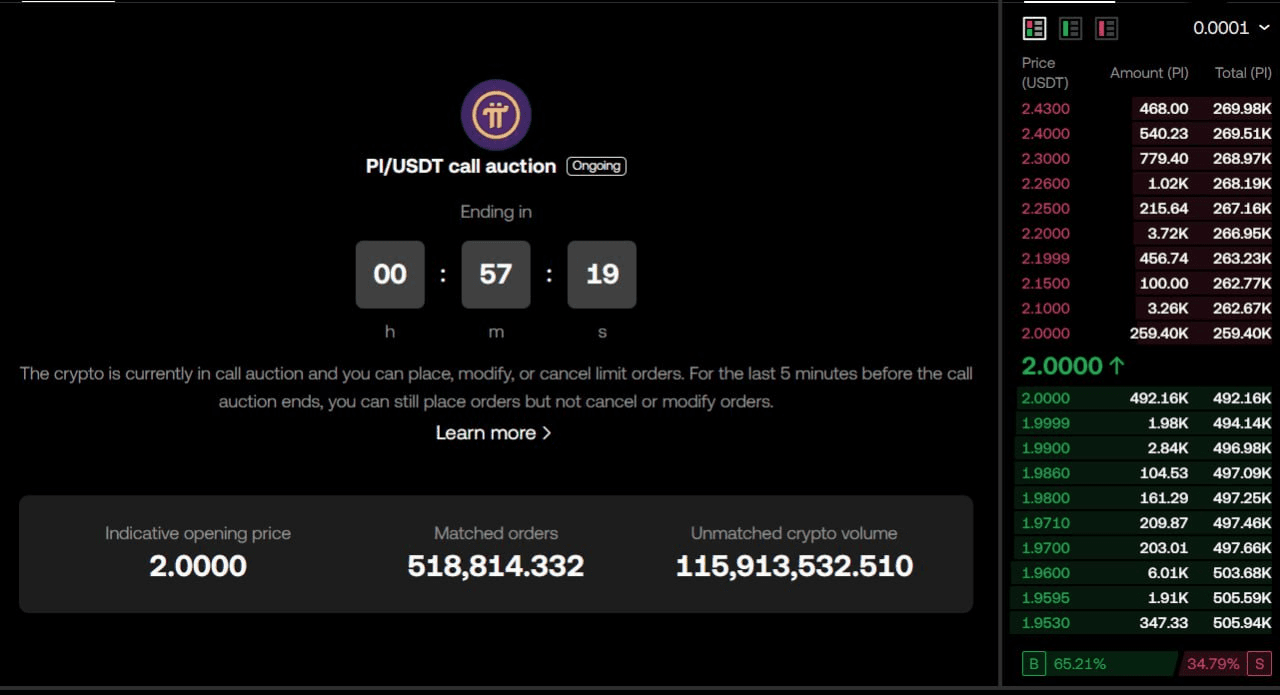Click the 34.79% sell ratio bar
Viewport: 1280px width, 695px height.
tap(1212, 663)
